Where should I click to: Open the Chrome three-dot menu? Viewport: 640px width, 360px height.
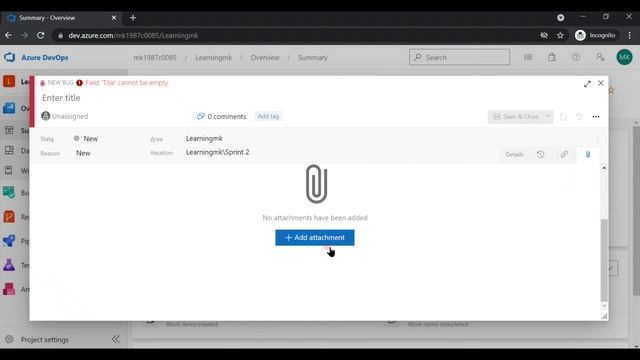(x=629, y=36)
